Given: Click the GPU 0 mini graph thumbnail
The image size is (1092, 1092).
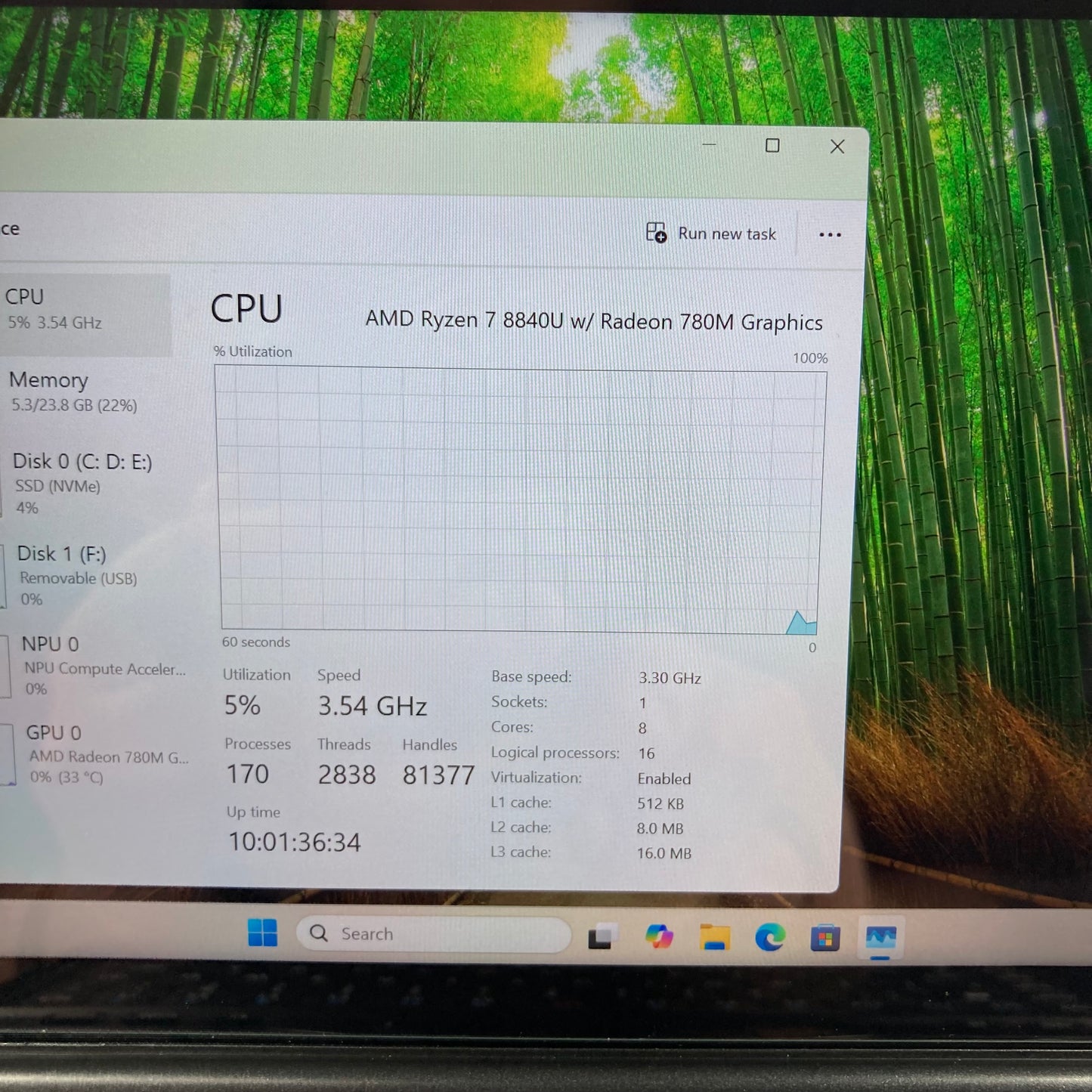Looking at the screenshot, I should point(7,754).
